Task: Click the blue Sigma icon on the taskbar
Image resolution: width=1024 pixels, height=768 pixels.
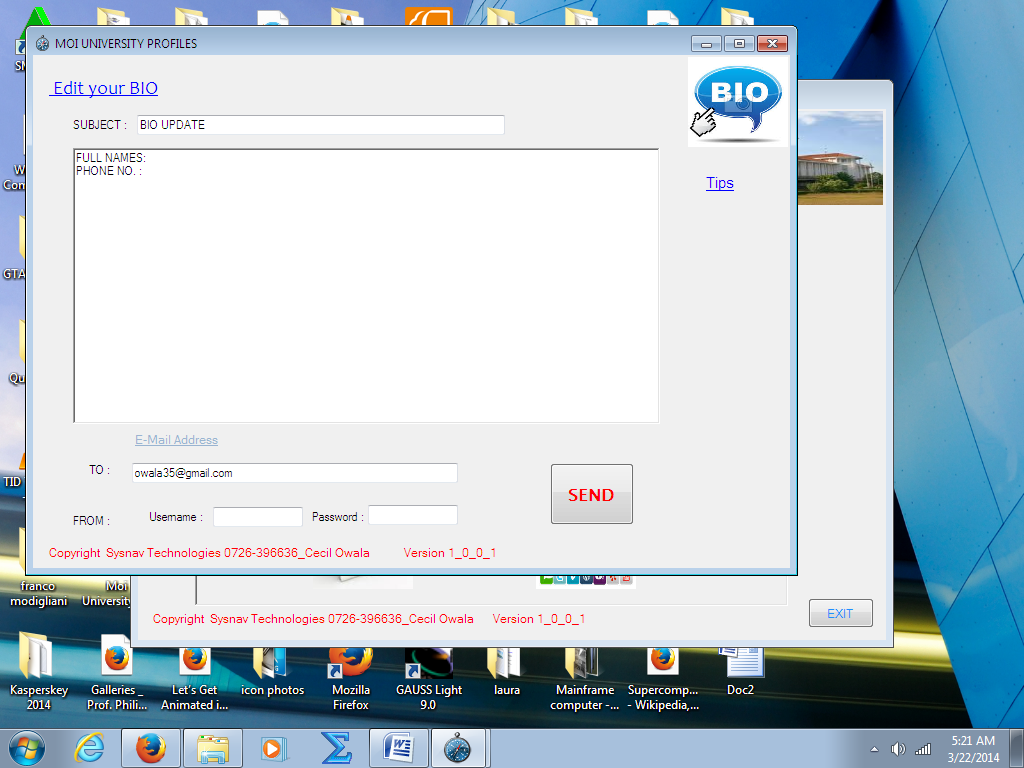Action: [336, 748]
